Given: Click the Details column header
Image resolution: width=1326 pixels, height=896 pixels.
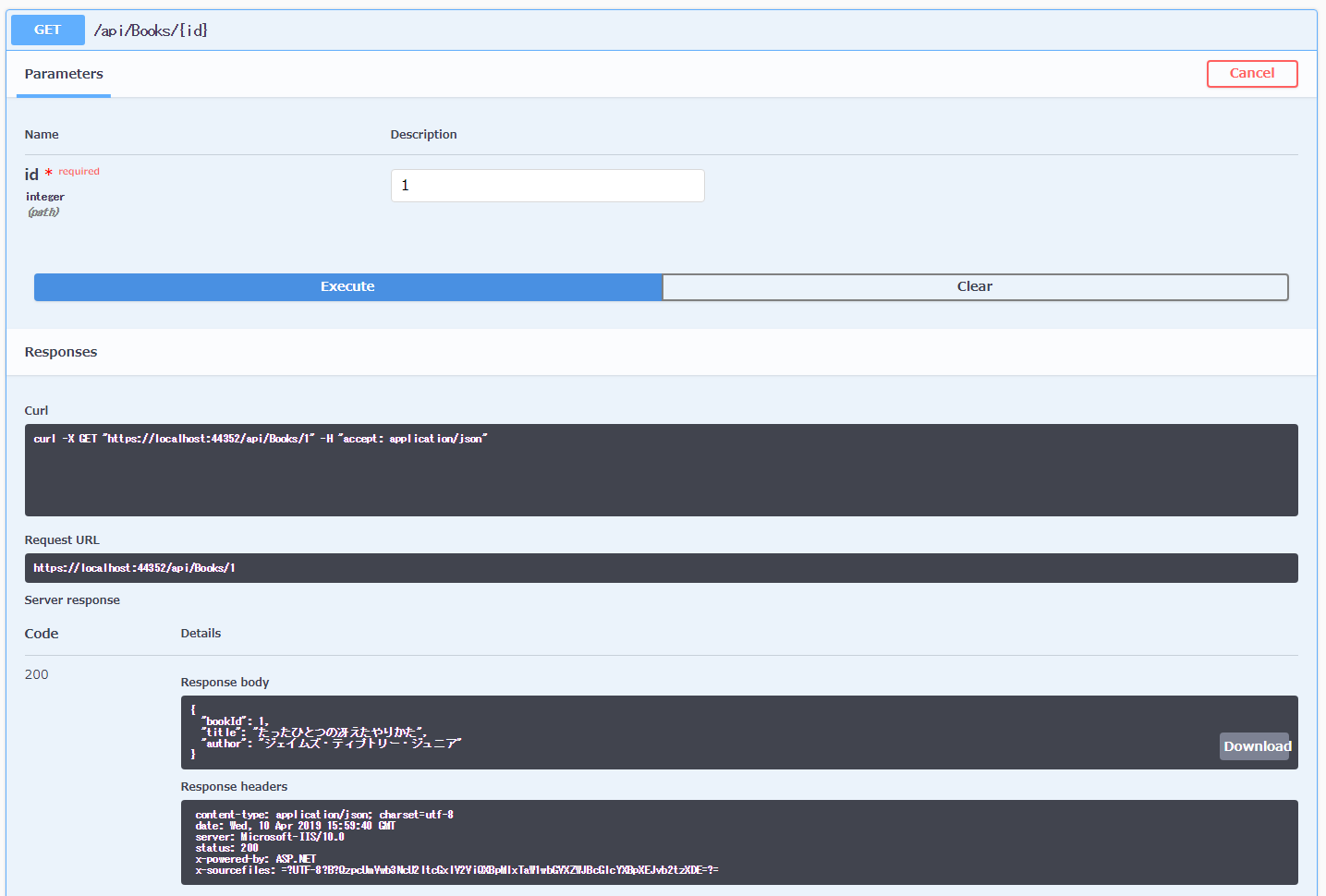Looking at the screenshot, I should [x=201, y=634].
